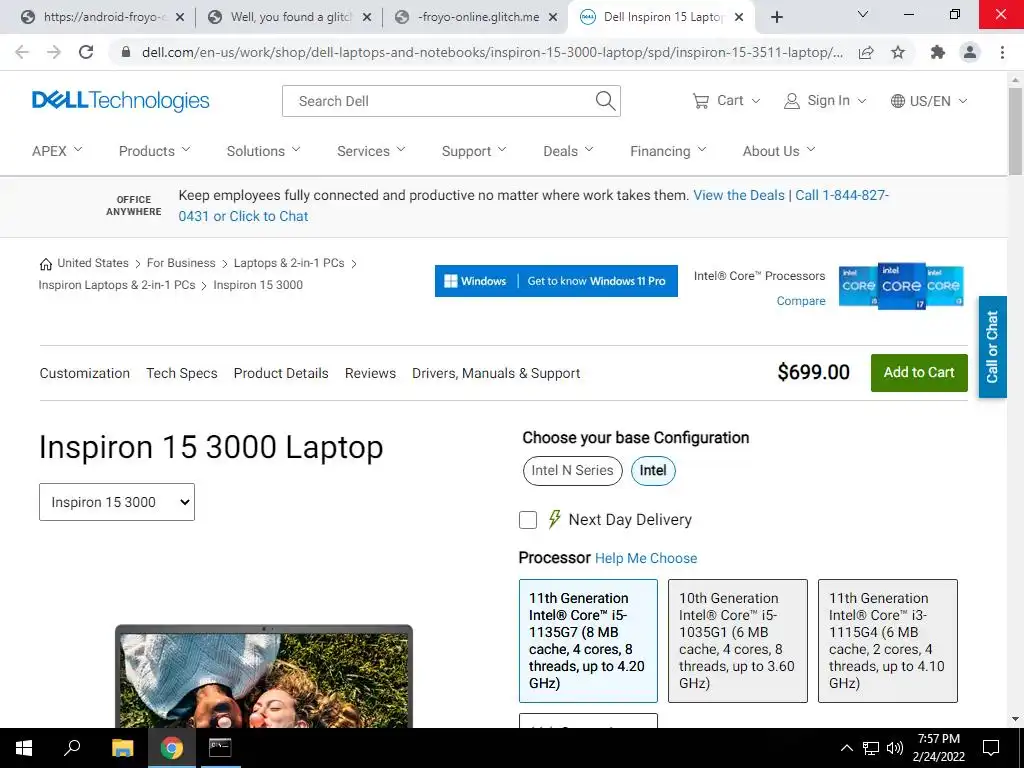Choose the 11th Gen Core i5-1135G7 processor
This screenshot has width=1024, height=768.
[588, 641]
